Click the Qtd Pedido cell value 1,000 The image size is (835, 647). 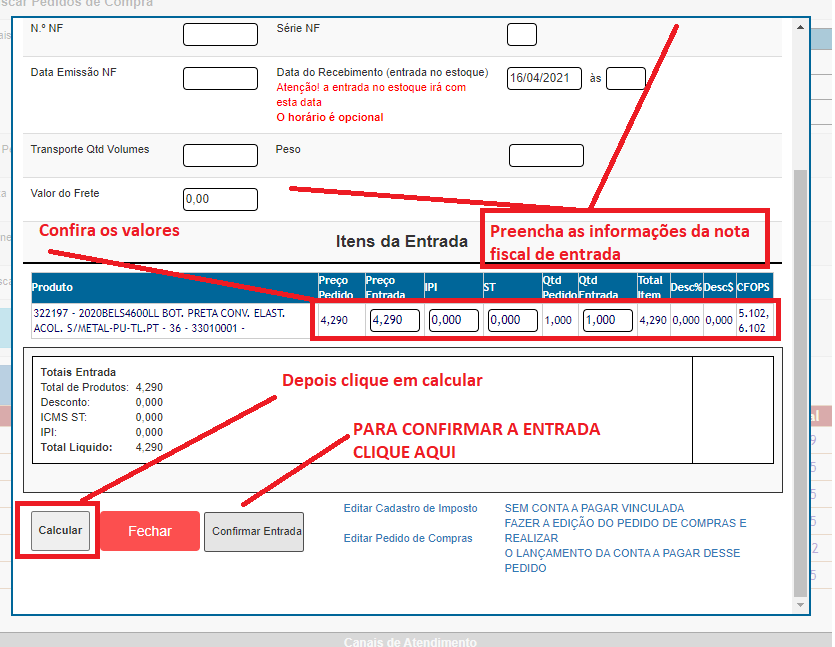pos(558,320)
